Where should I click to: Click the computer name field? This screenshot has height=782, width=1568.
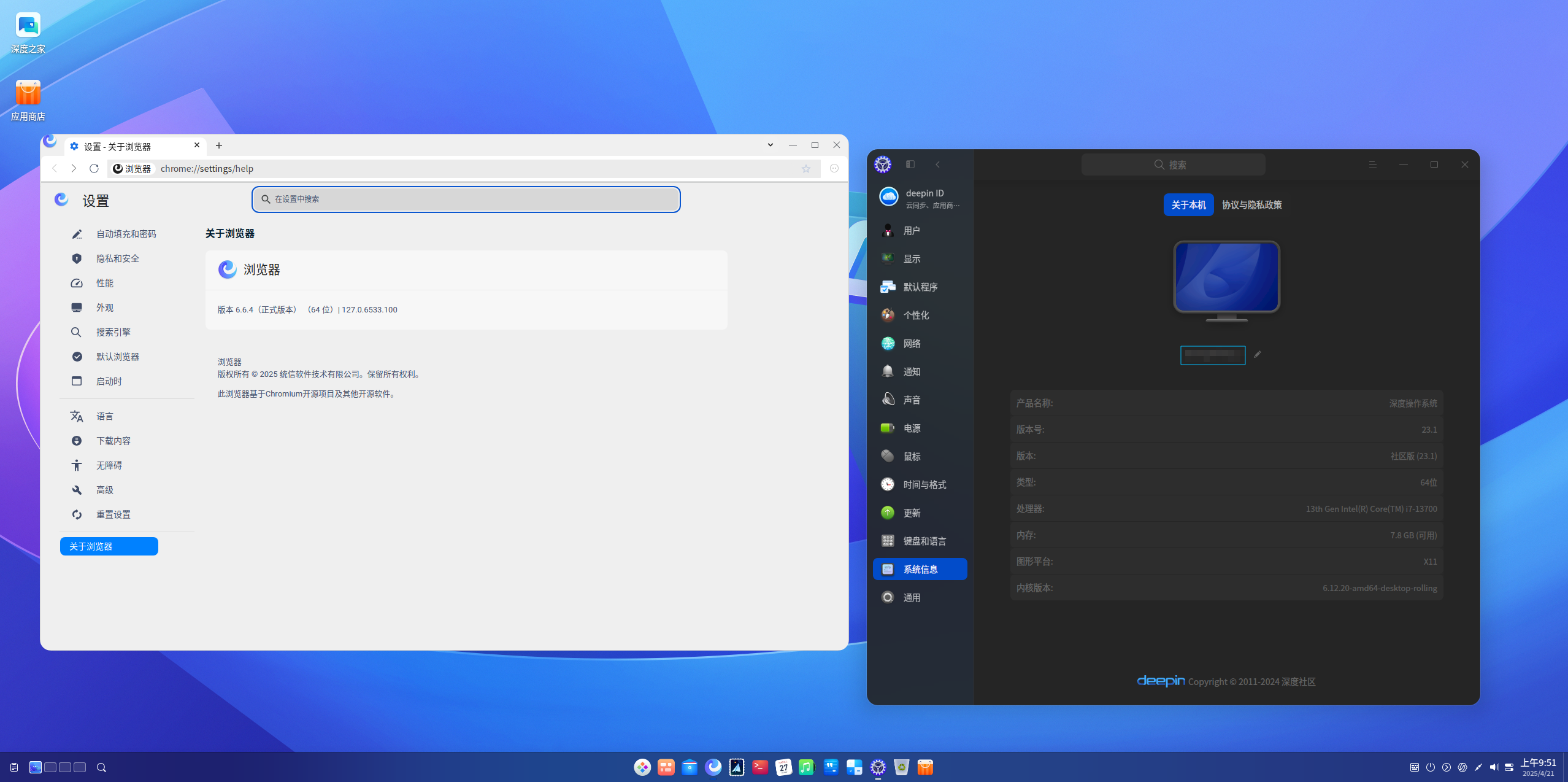pyautogui.click(x=1213, y=355)
